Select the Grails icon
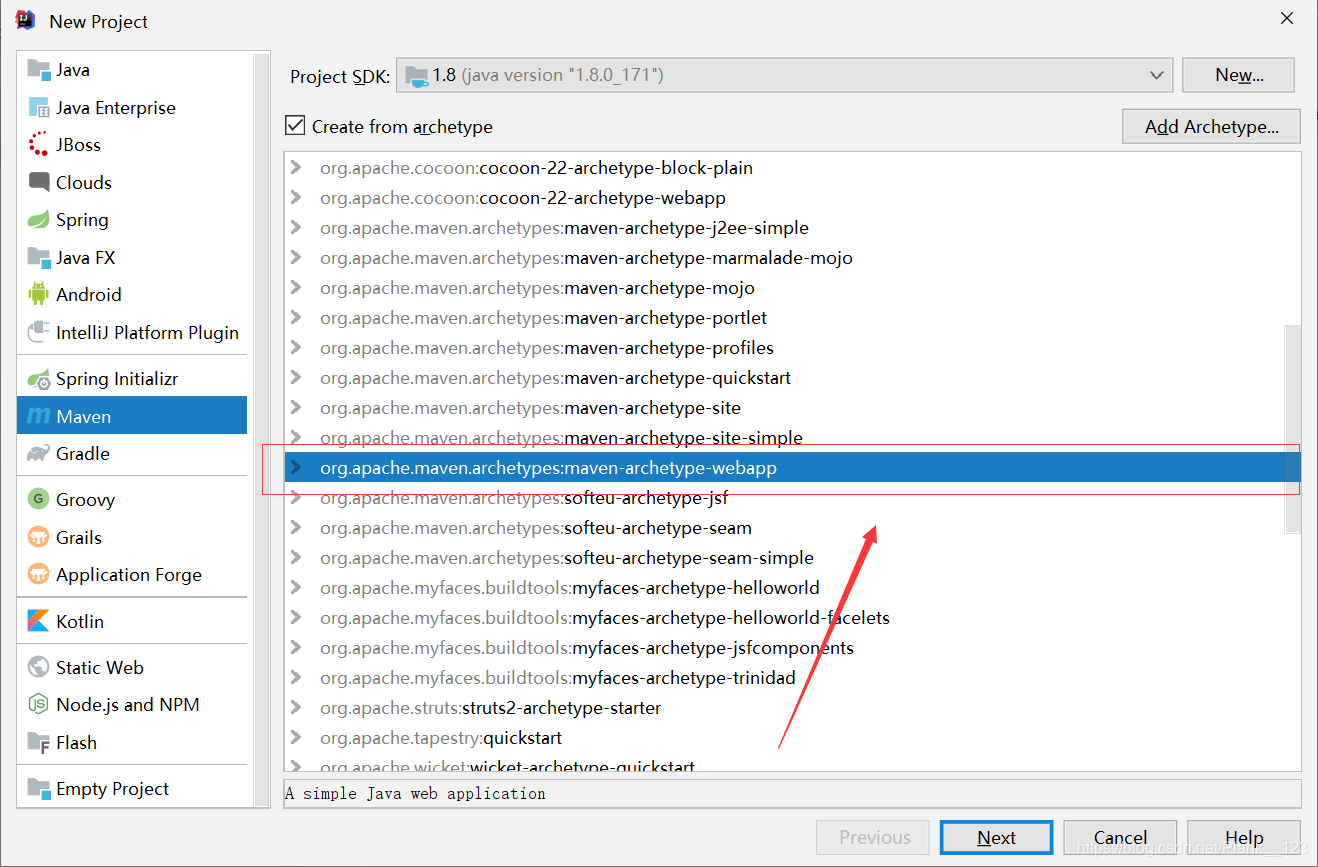Viewport: 1318px width, 867px height. coord(39,537)
